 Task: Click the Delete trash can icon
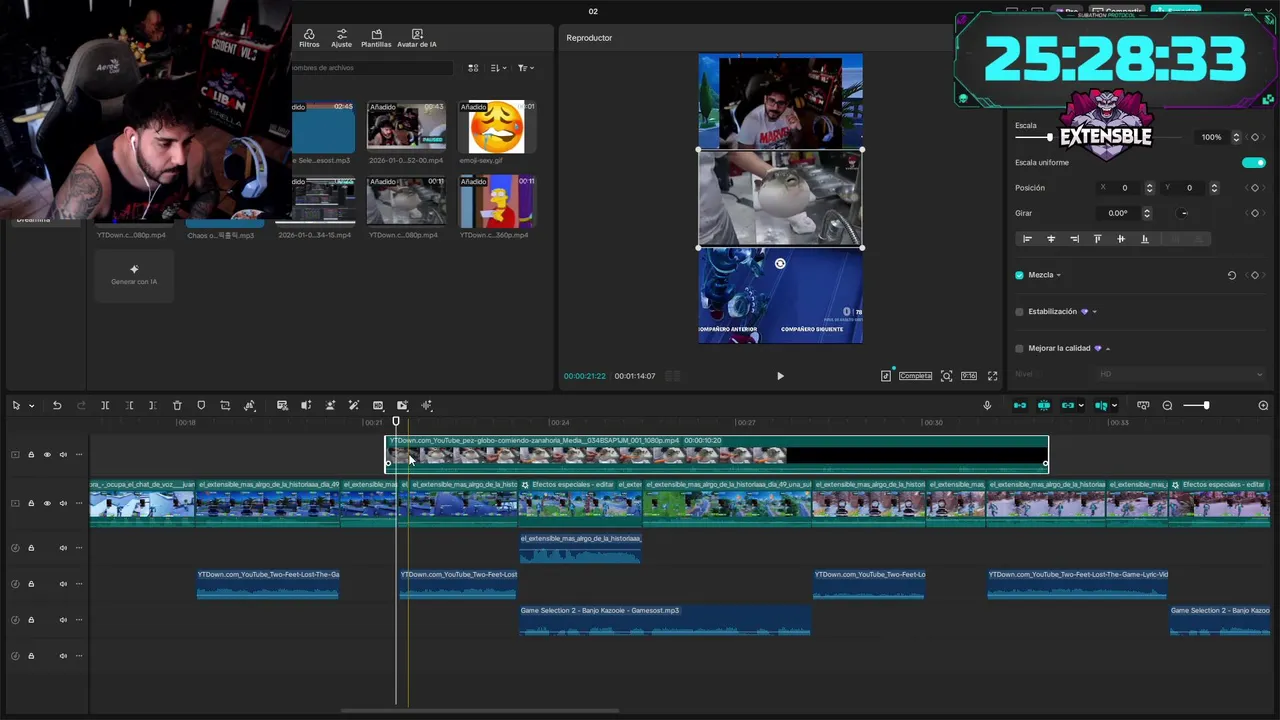(x=177, y=405)
